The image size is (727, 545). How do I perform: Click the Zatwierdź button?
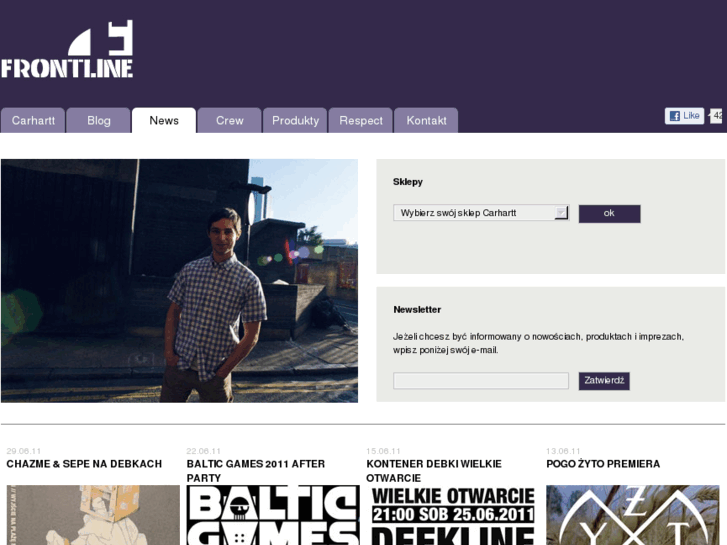[604, 381]
